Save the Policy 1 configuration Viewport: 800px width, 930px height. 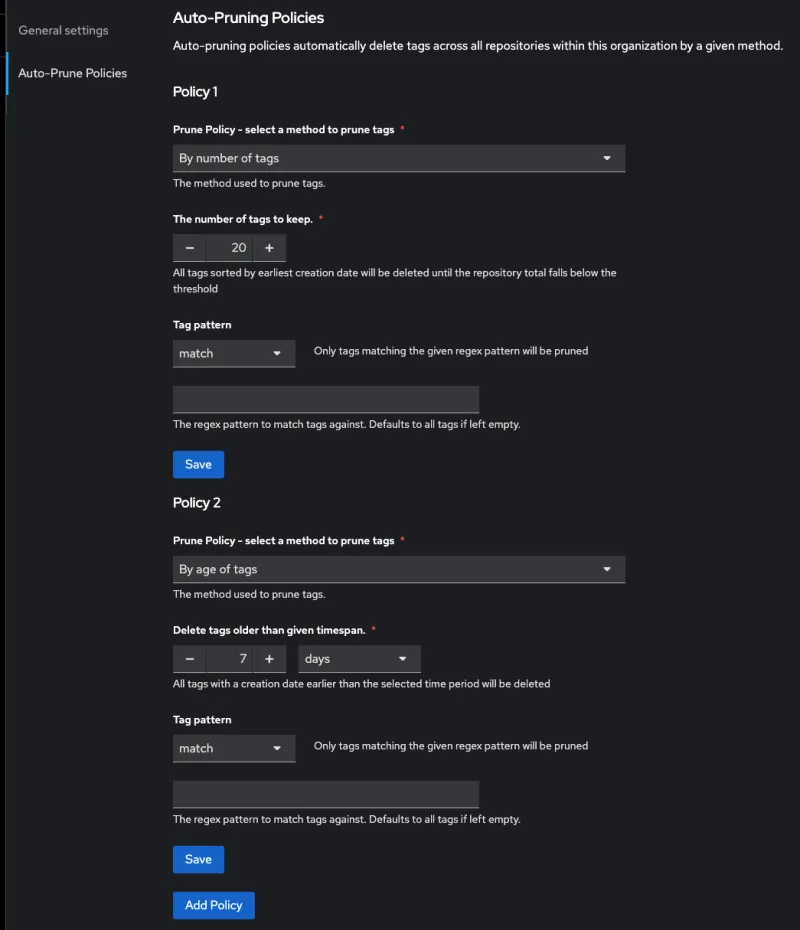198,464
